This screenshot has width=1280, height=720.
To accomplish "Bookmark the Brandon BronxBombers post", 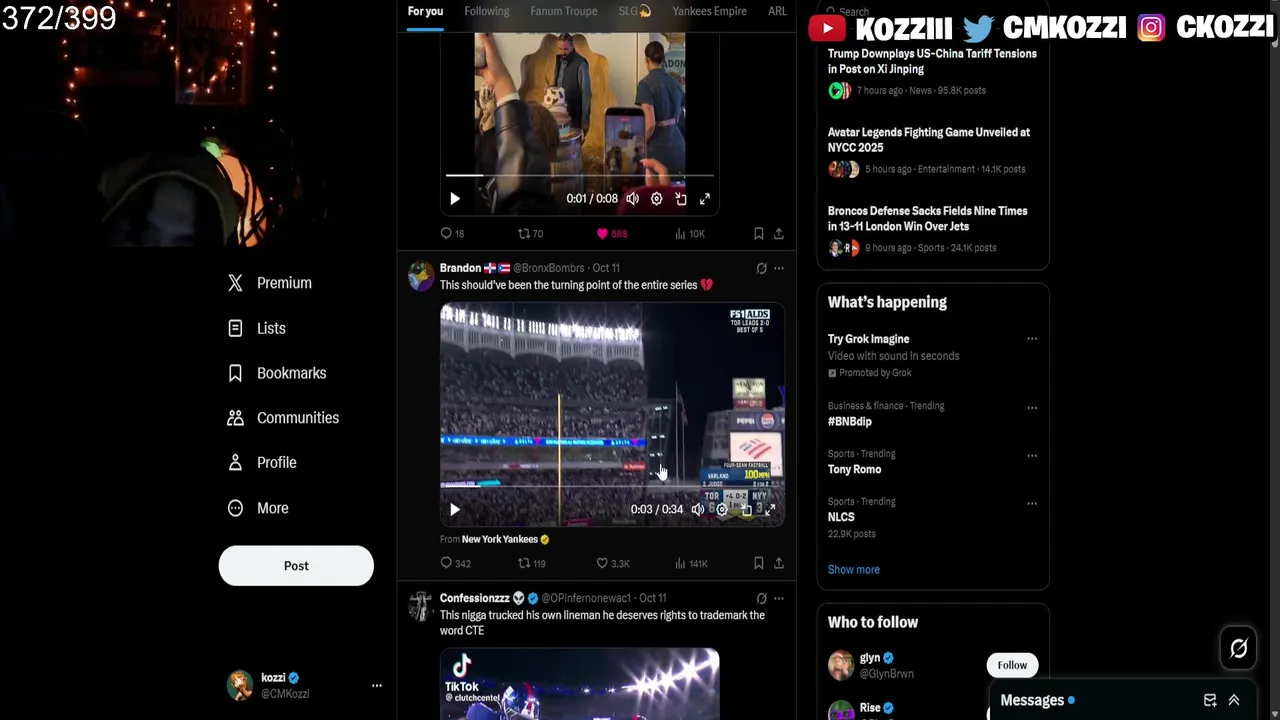I will tap(758, 563).
